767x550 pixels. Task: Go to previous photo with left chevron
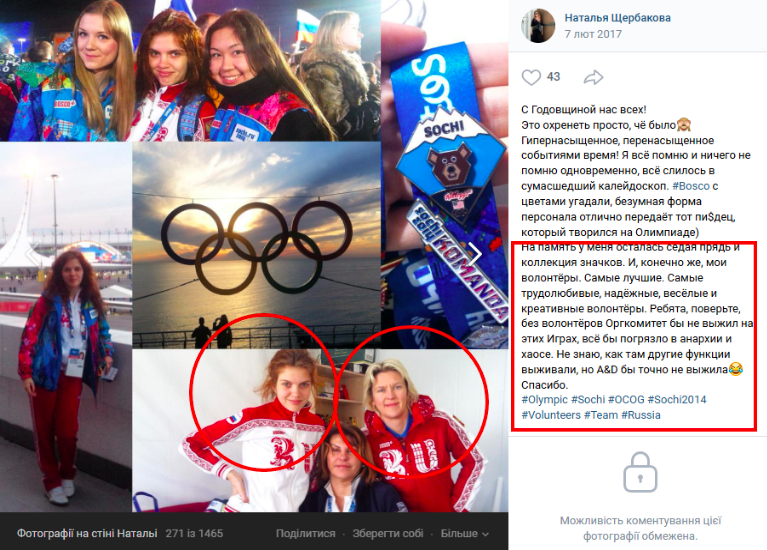(x=33, y=253)
